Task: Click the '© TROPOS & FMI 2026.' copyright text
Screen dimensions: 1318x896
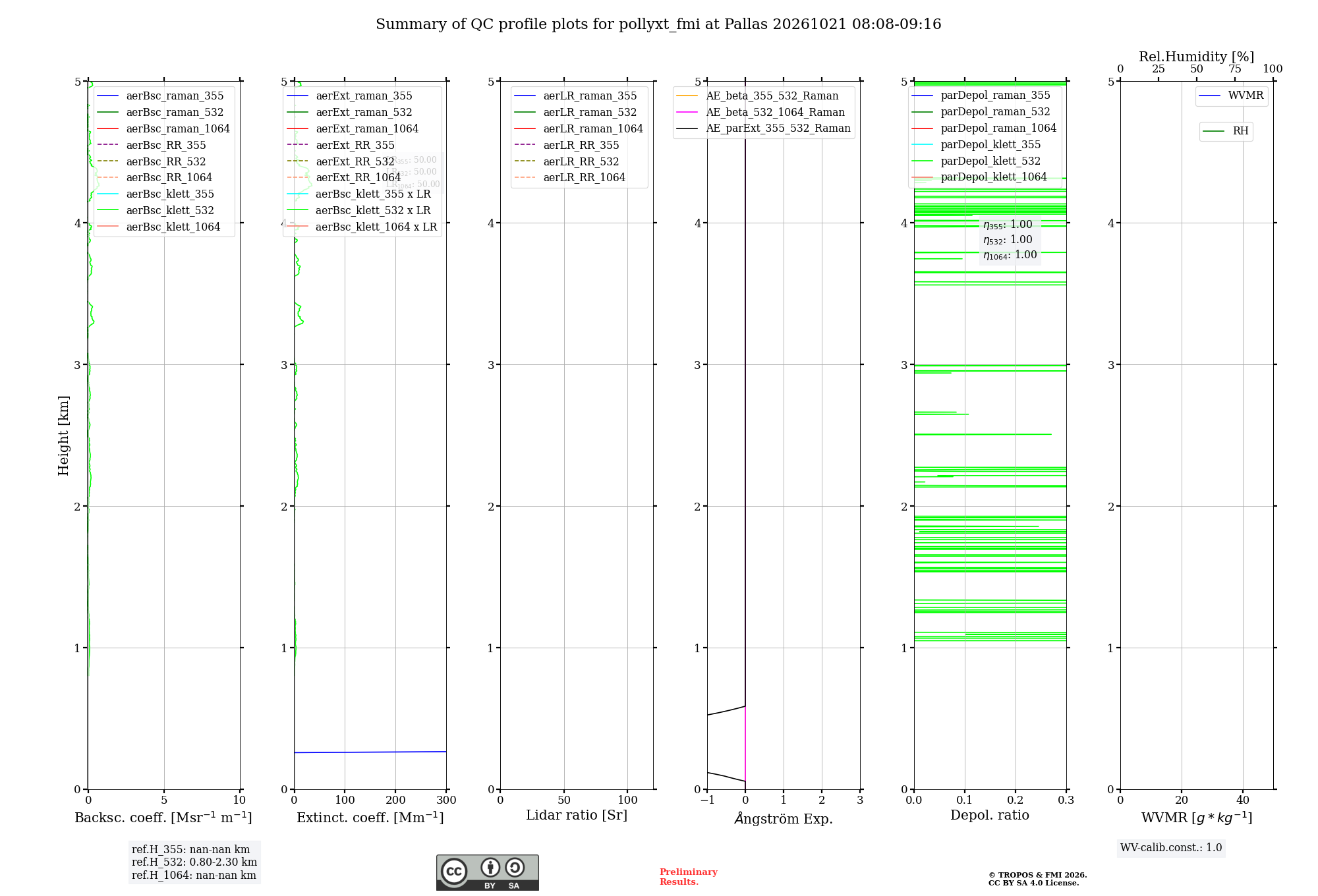Action: (1037, 875)
